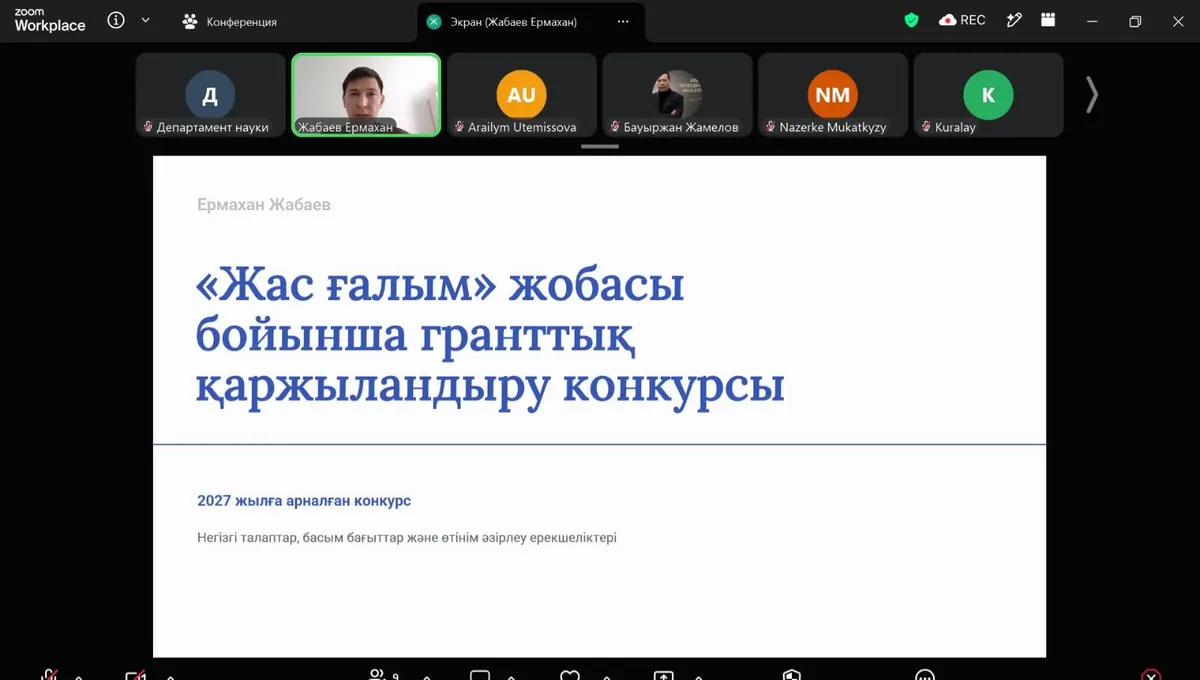Click the gallery strip resize handle bar
Viewport: 1200px width, 680px height.
[600, 147]
